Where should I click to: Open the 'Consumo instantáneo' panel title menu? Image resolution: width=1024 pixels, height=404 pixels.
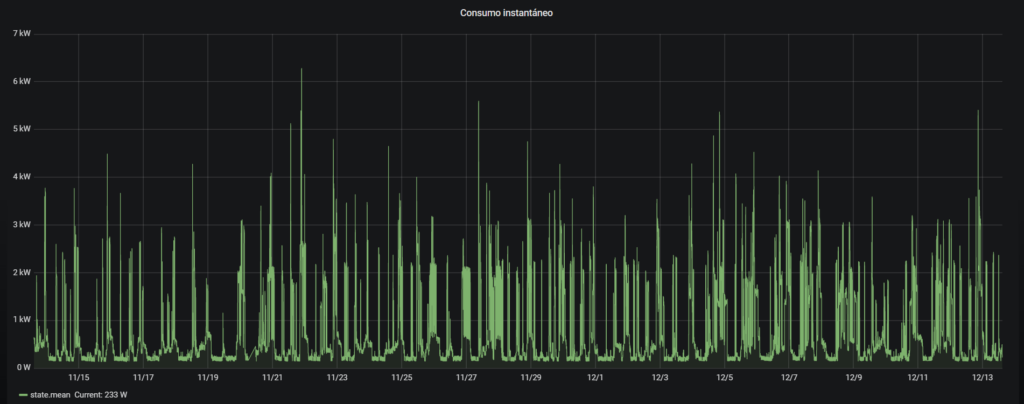tap(506, 12)
